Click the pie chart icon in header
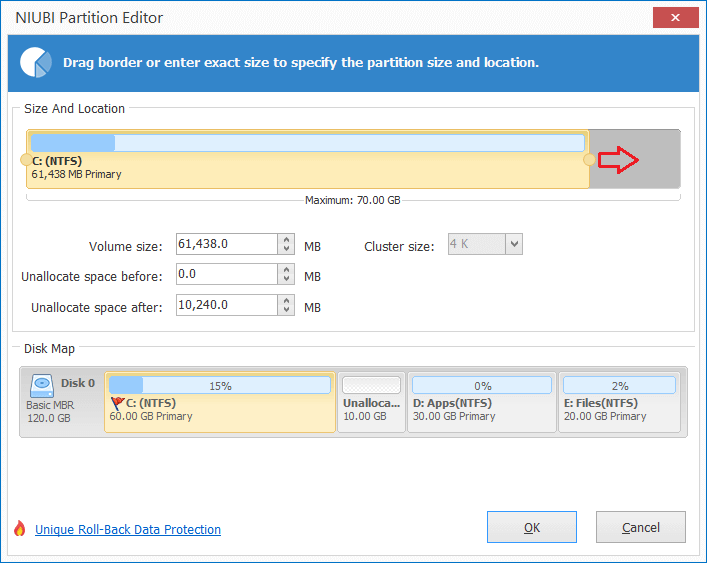Screen dimensions: 707x563 [x=36, y=62]
